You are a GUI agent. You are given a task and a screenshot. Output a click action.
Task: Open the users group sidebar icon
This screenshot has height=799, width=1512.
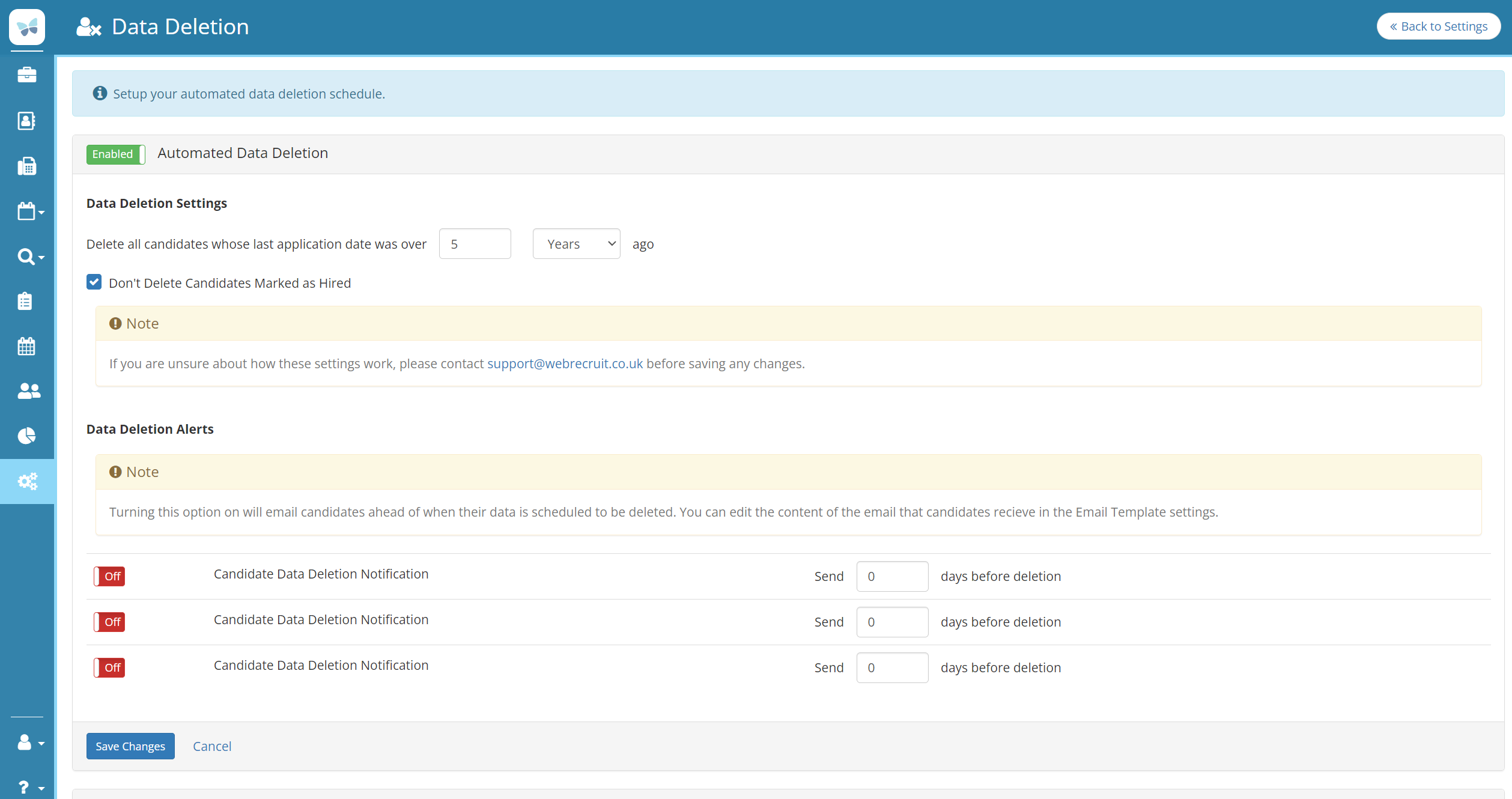coord(28,391)
